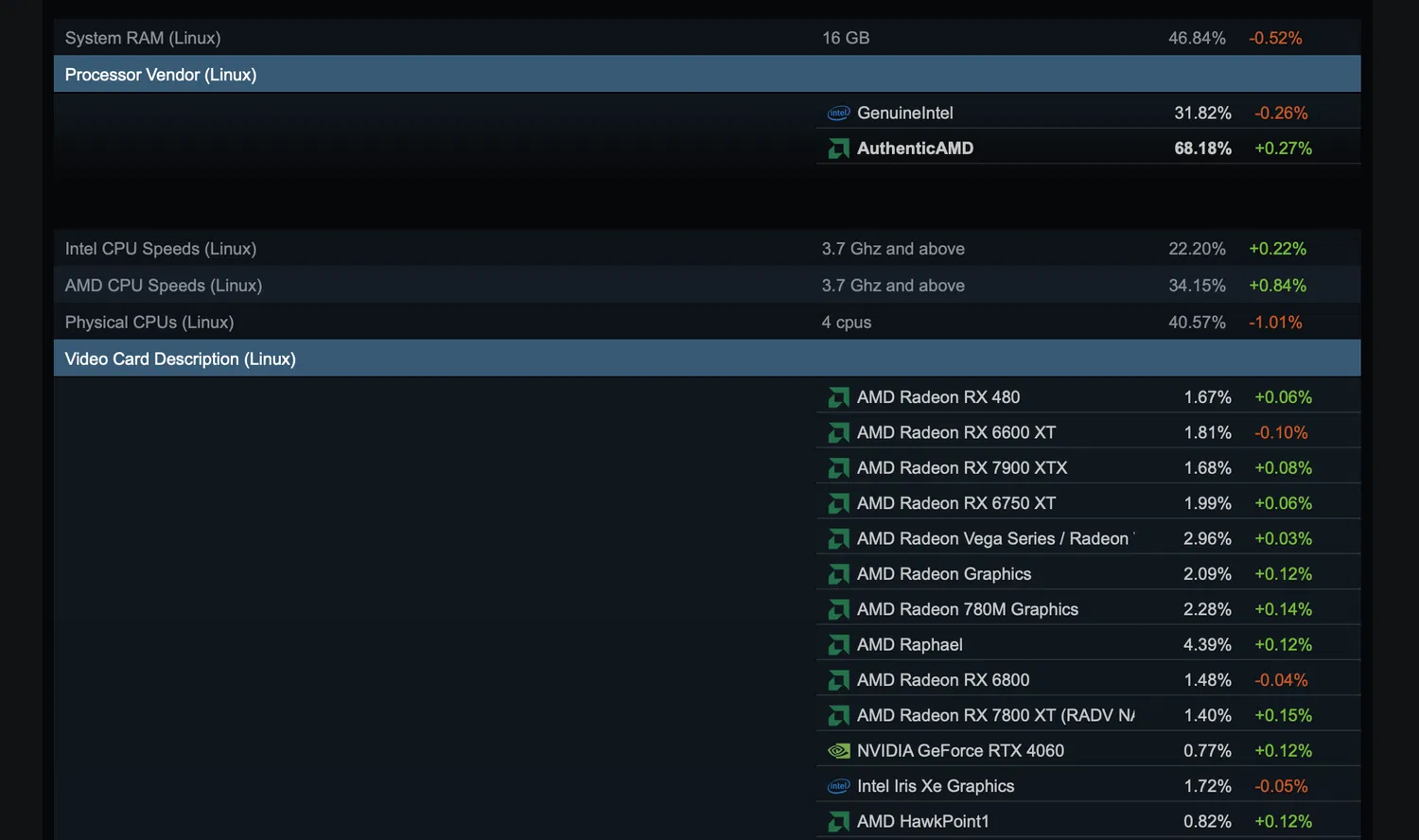Click the AMD Raphael label
Image resolution: width=1419 pixels, height=840 pixels.
coord(910,645)
